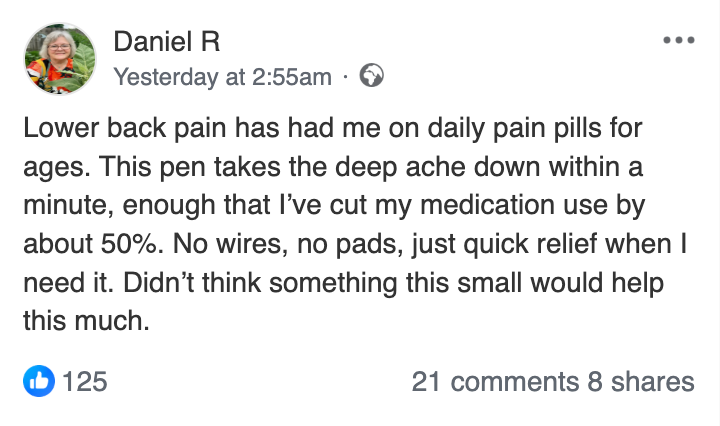Screen dimensions: 720x426
Task: Open the three-dot post options menu
Action: pos(678,41)
